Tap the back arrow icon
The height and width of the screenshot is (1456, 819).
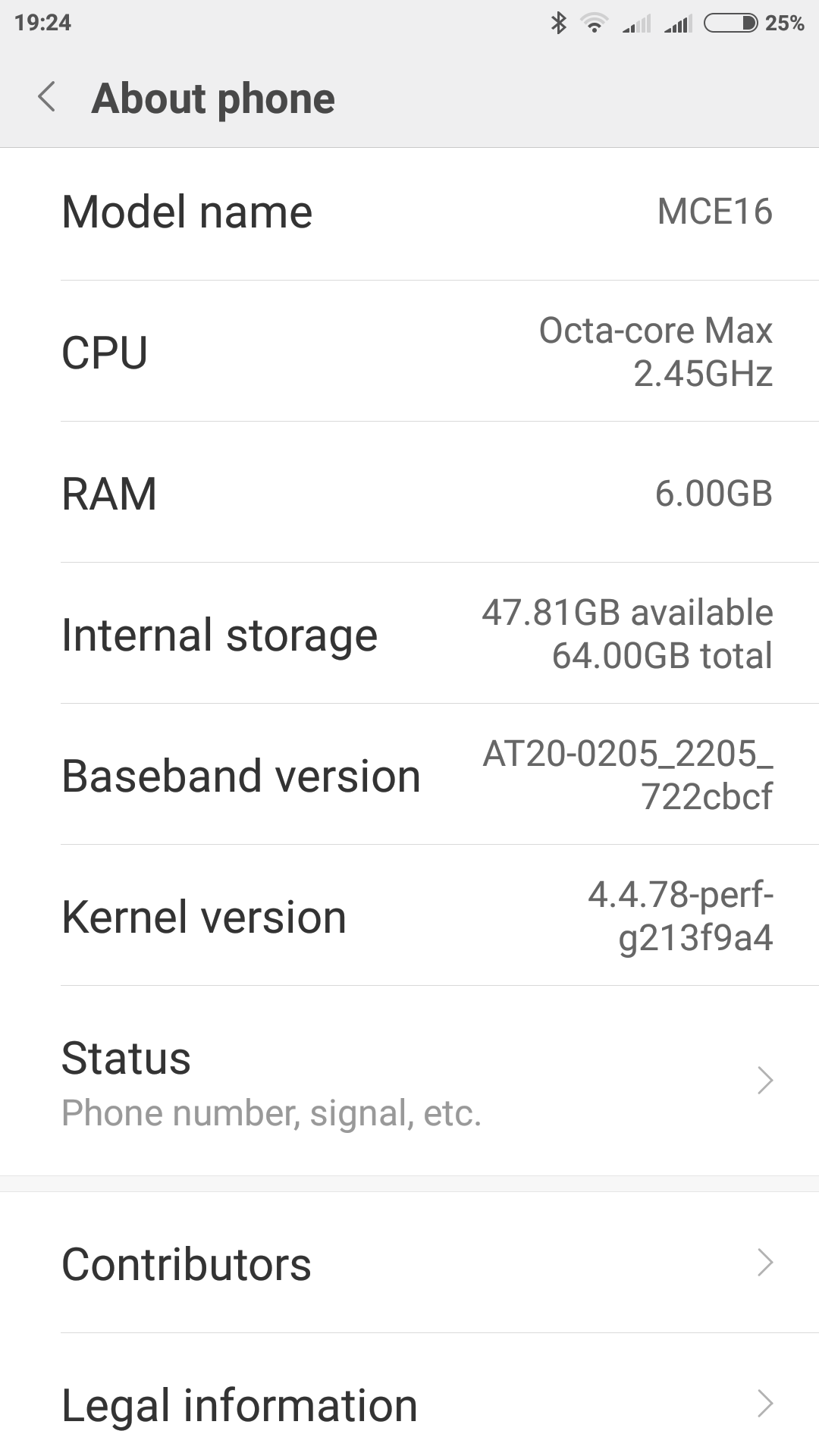click(47, 97)
